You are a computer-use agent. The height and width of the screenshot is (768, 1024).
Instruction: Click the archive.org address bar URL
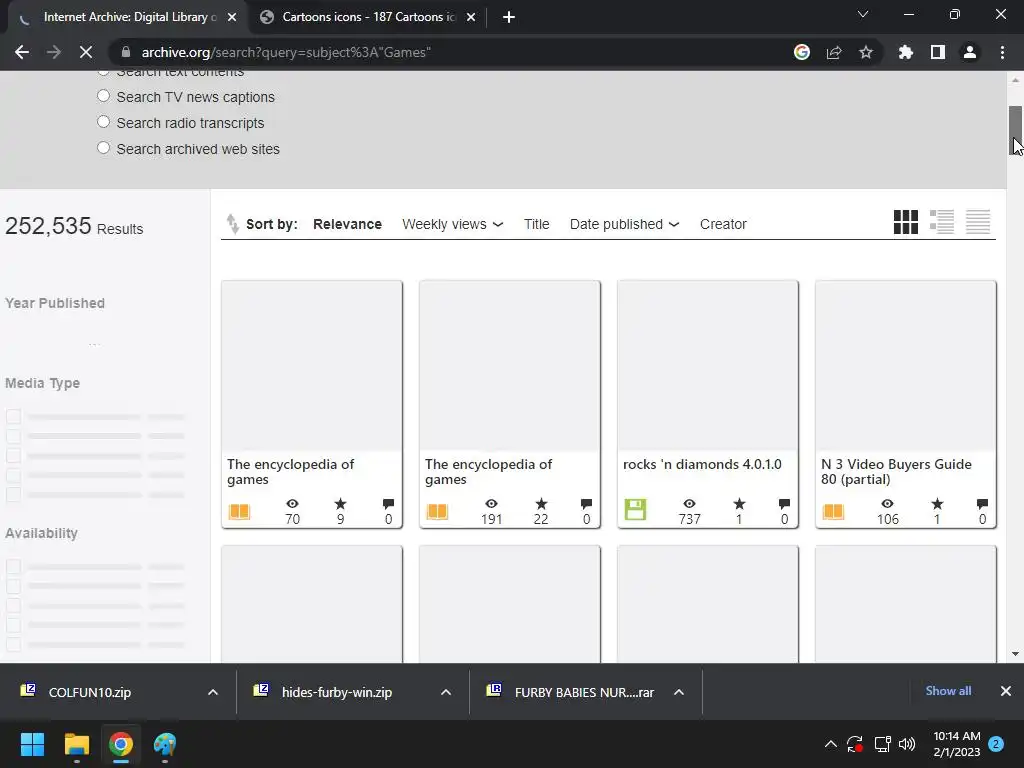(286, 52)
